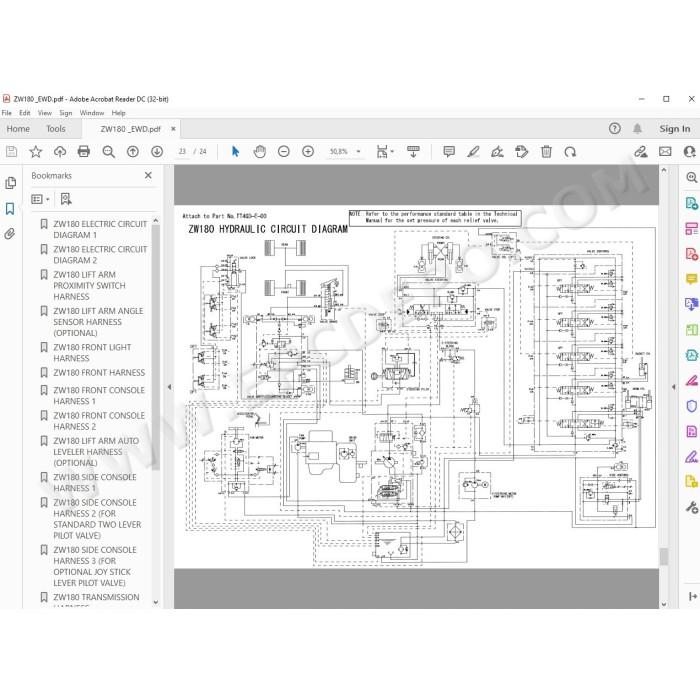700x700 pixels.
Task: Toggle the bookmarks panel in left sidebar
Action: 10,208
